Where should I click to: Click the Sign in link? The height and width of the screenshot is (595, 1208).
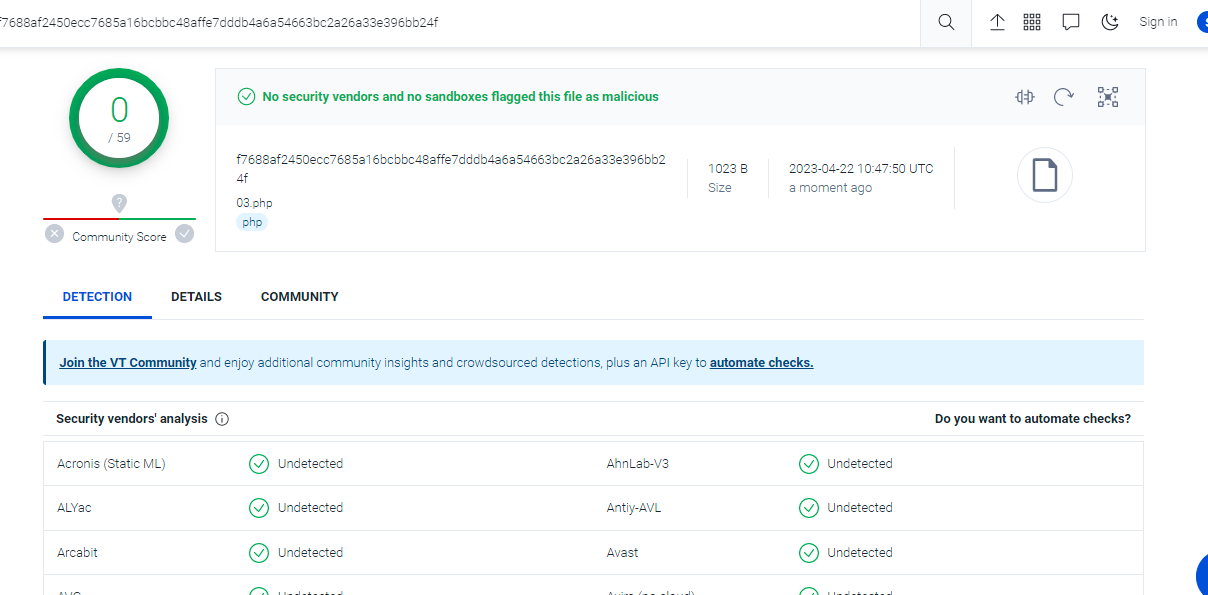[x=1158, y=22]
